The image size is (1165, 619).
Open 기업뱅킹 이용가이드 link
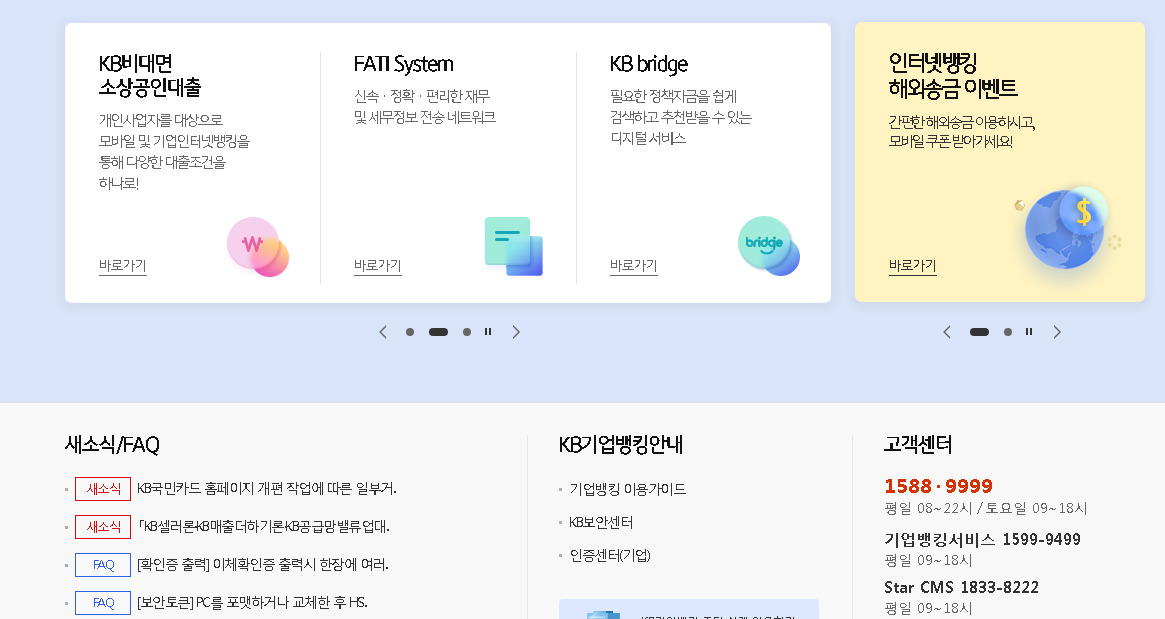628,489
